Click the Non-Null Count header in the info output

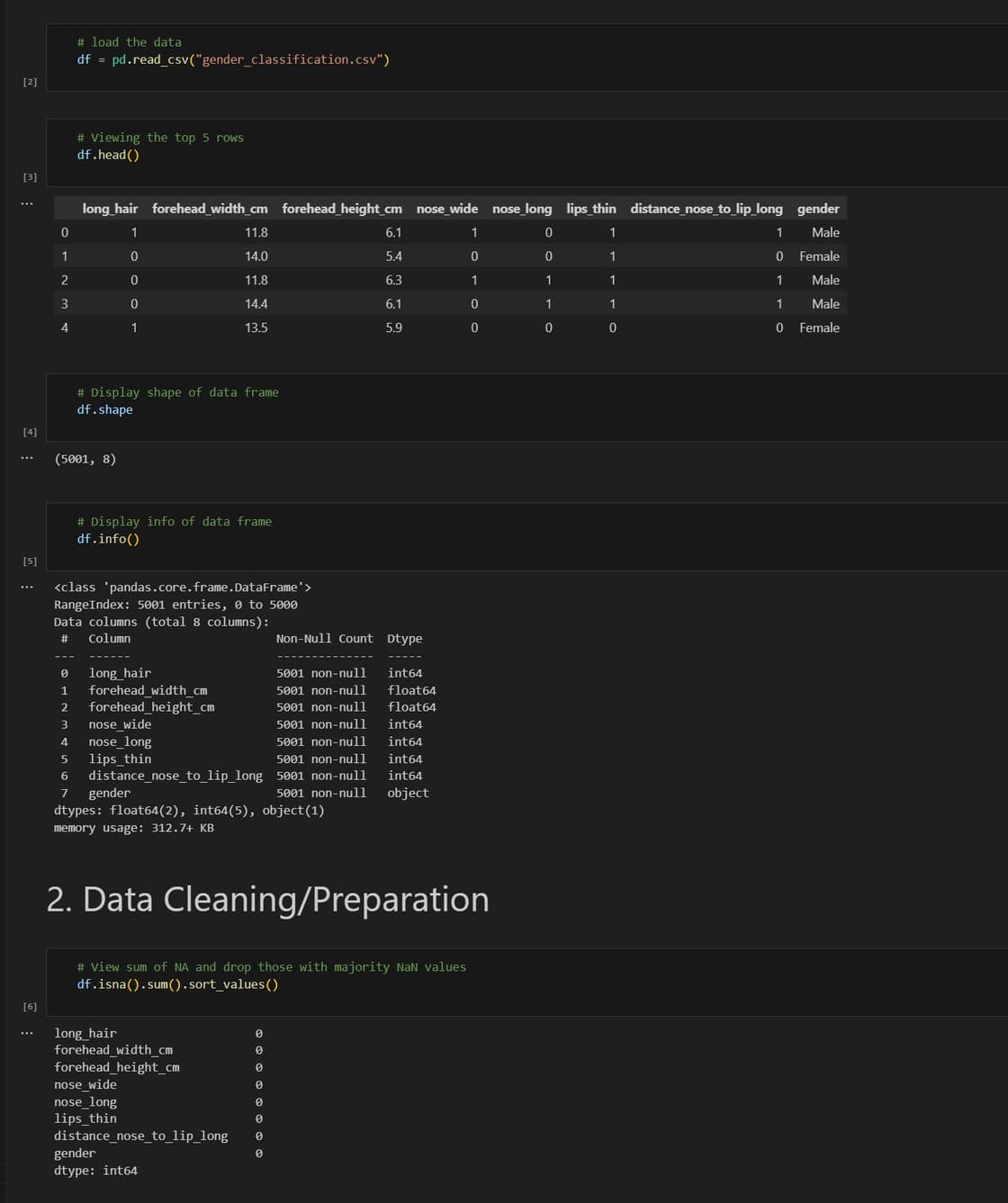click(324, 639)
